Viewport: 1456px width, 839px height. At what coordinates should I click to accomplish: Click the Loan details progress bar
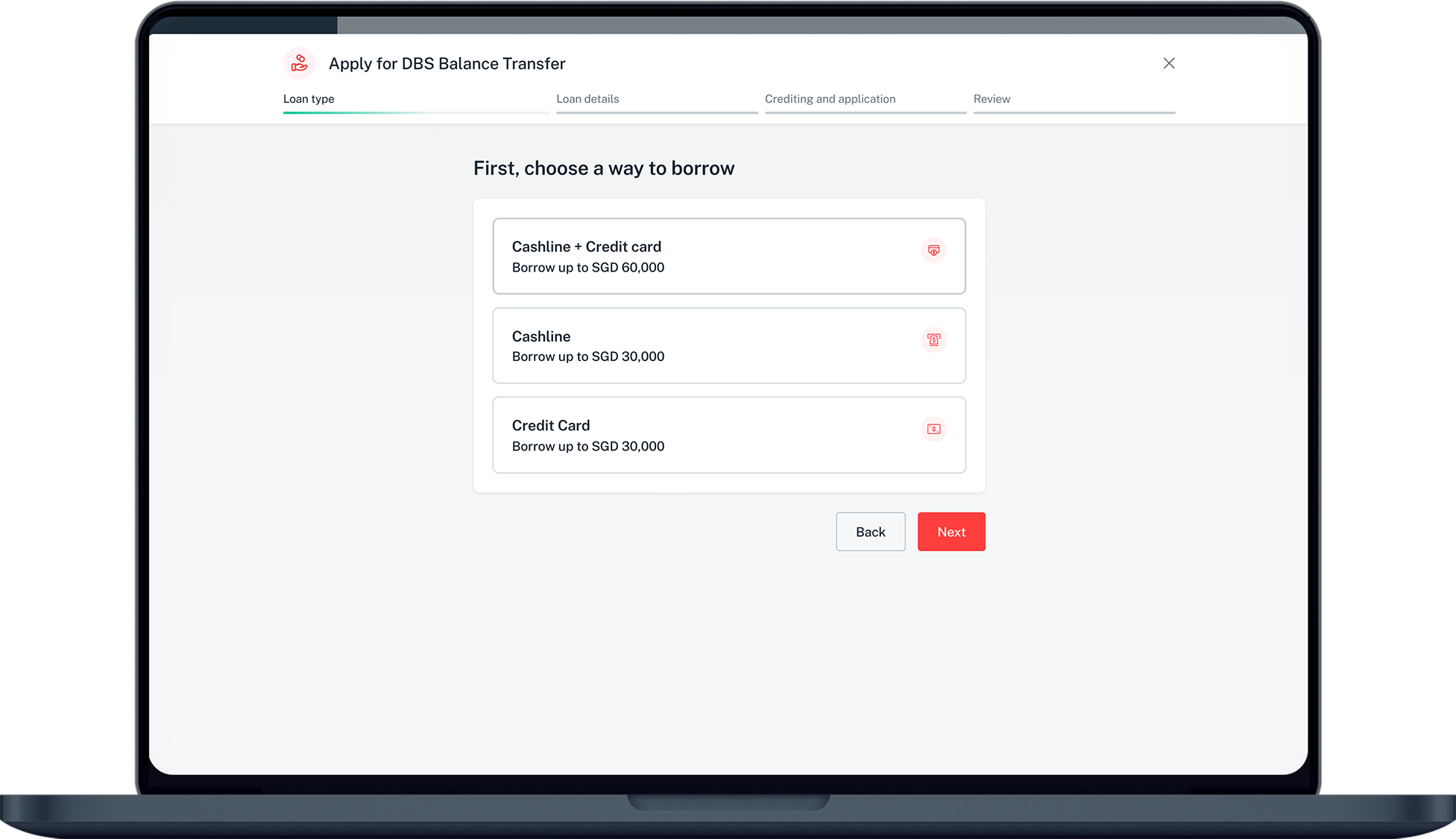click(657, 113)
